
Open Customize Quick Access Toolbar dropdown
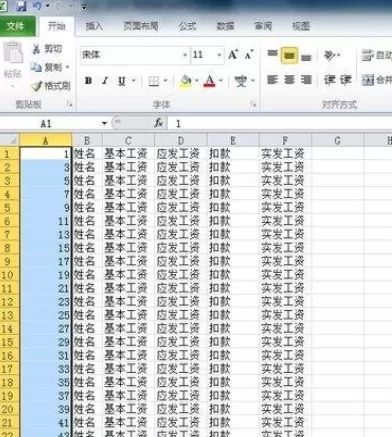tap(84, 7)
